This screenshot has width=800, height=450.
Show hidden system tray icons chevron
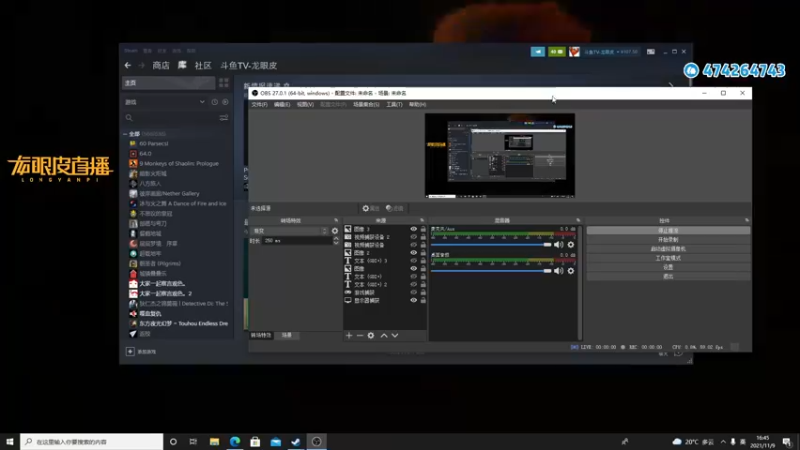(x=723, y=441)
